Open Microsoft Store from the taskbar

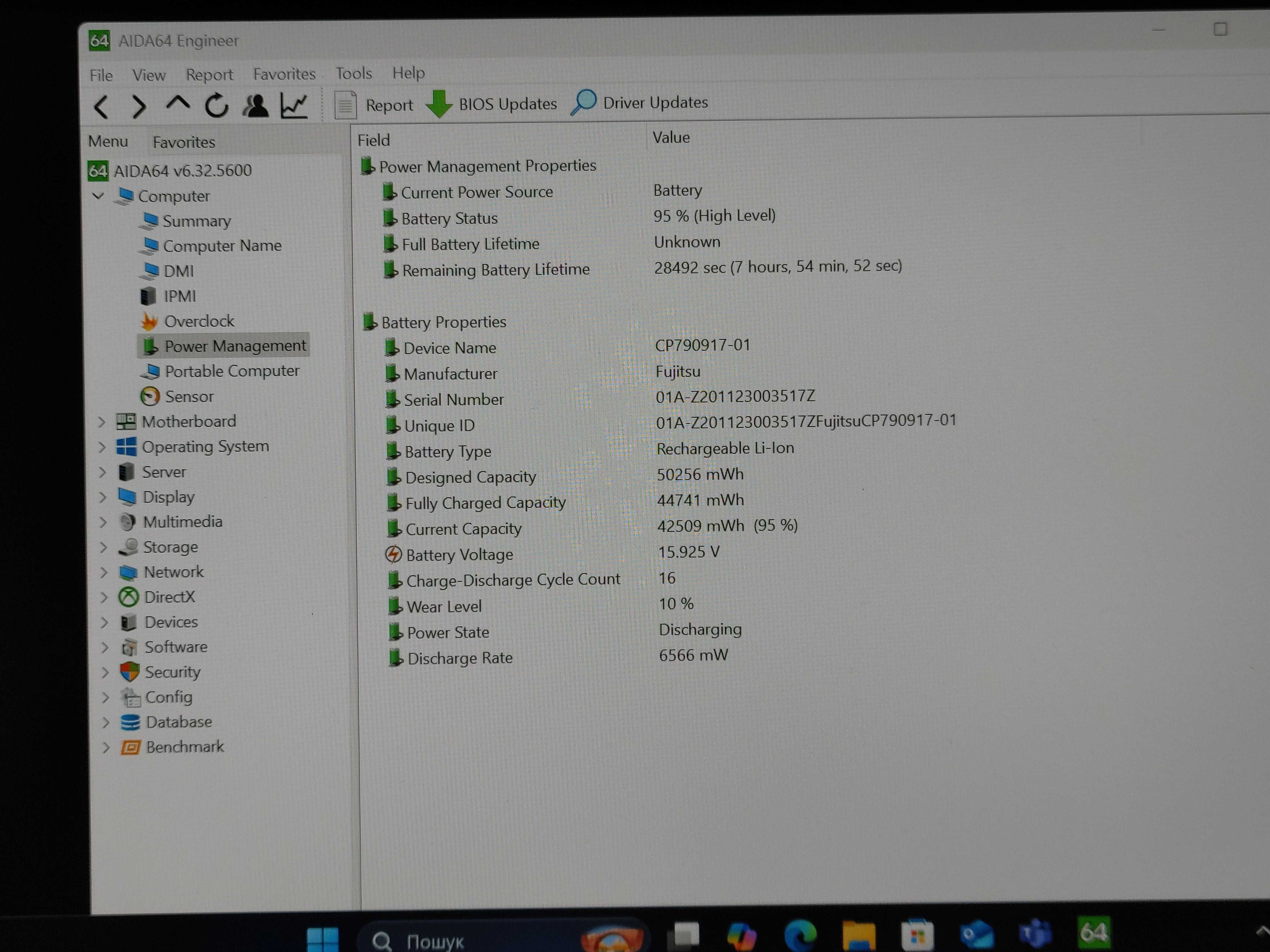[917, 935]
